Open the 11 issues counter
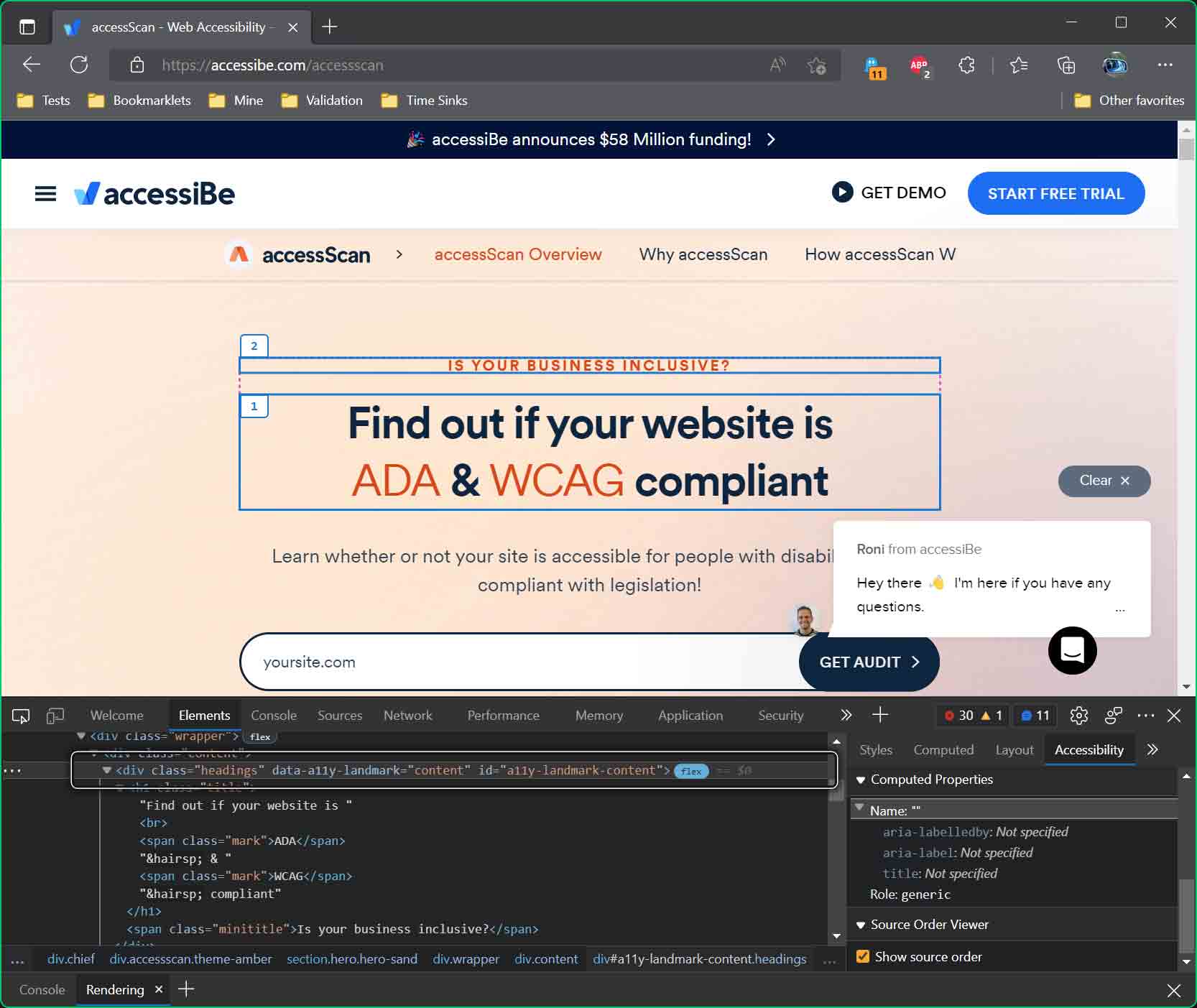Screen dimensions: 1197x1008 (1035, 716)
